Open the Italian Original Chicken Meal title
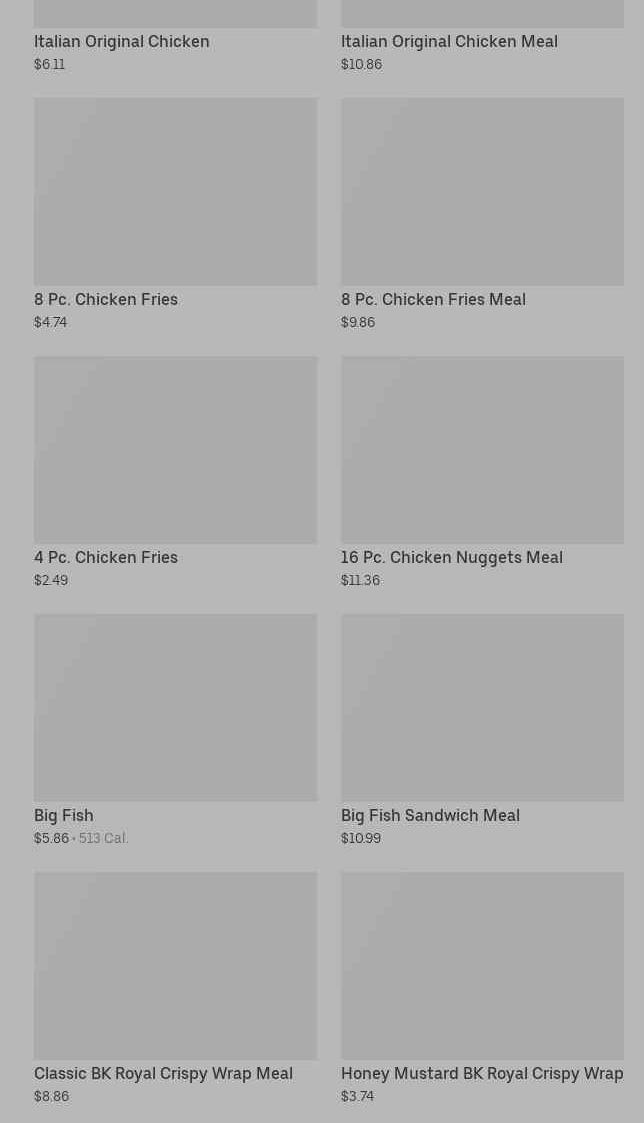The width and height of the screenshot is (644, 1123). pos(449,41)
